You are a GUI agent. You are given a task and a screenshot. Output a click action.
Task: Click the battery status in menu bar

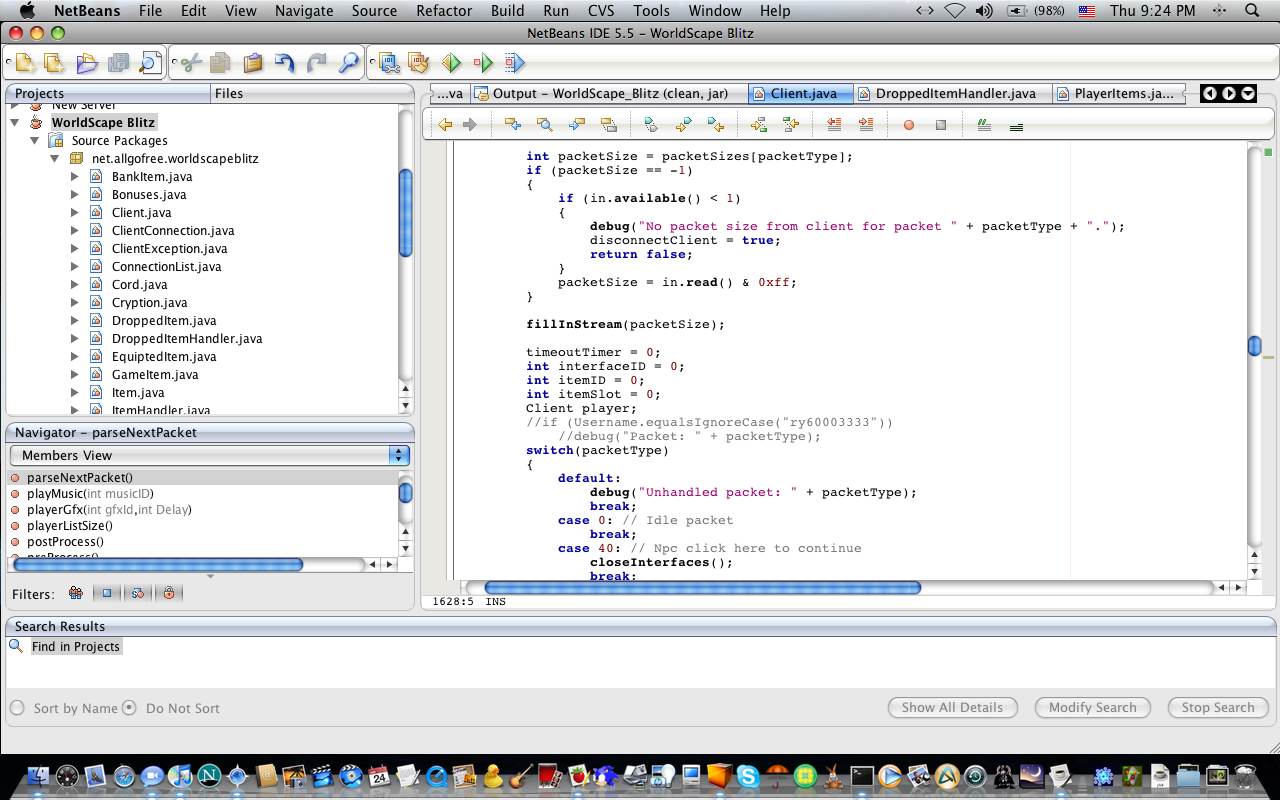(1035, 11)
